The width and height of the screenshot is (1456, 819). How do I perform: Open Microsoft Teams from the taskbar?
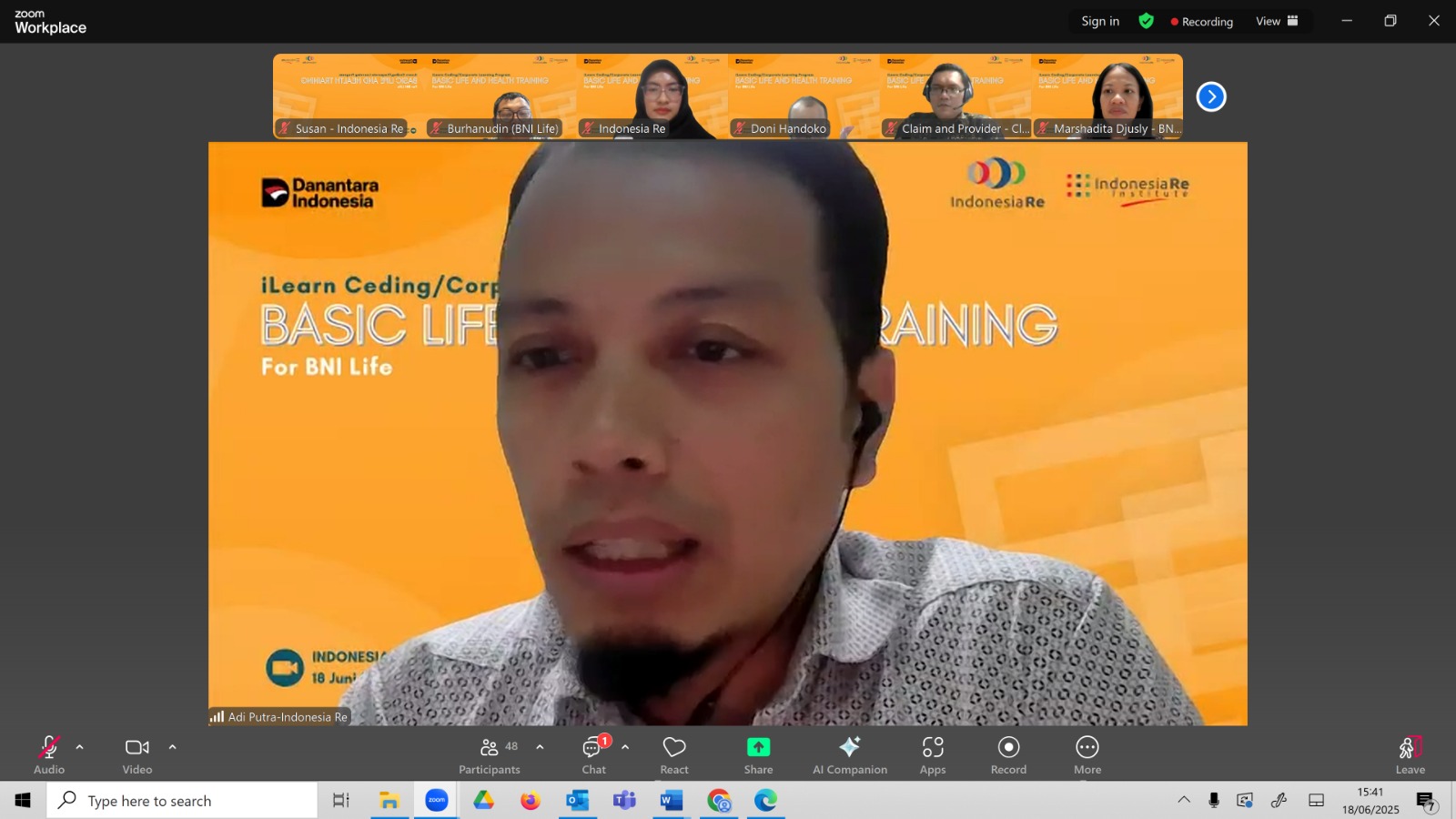coord(624,801)
